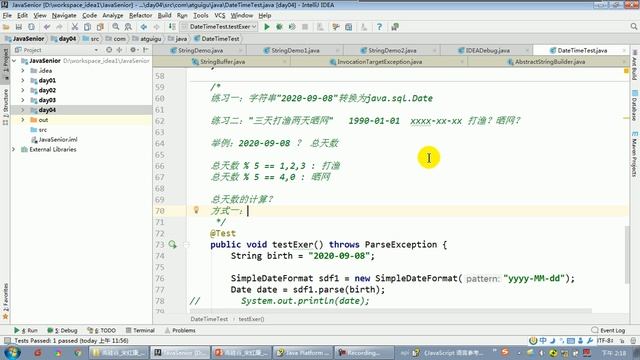Expand the day02 module

[x=23, y=90]
